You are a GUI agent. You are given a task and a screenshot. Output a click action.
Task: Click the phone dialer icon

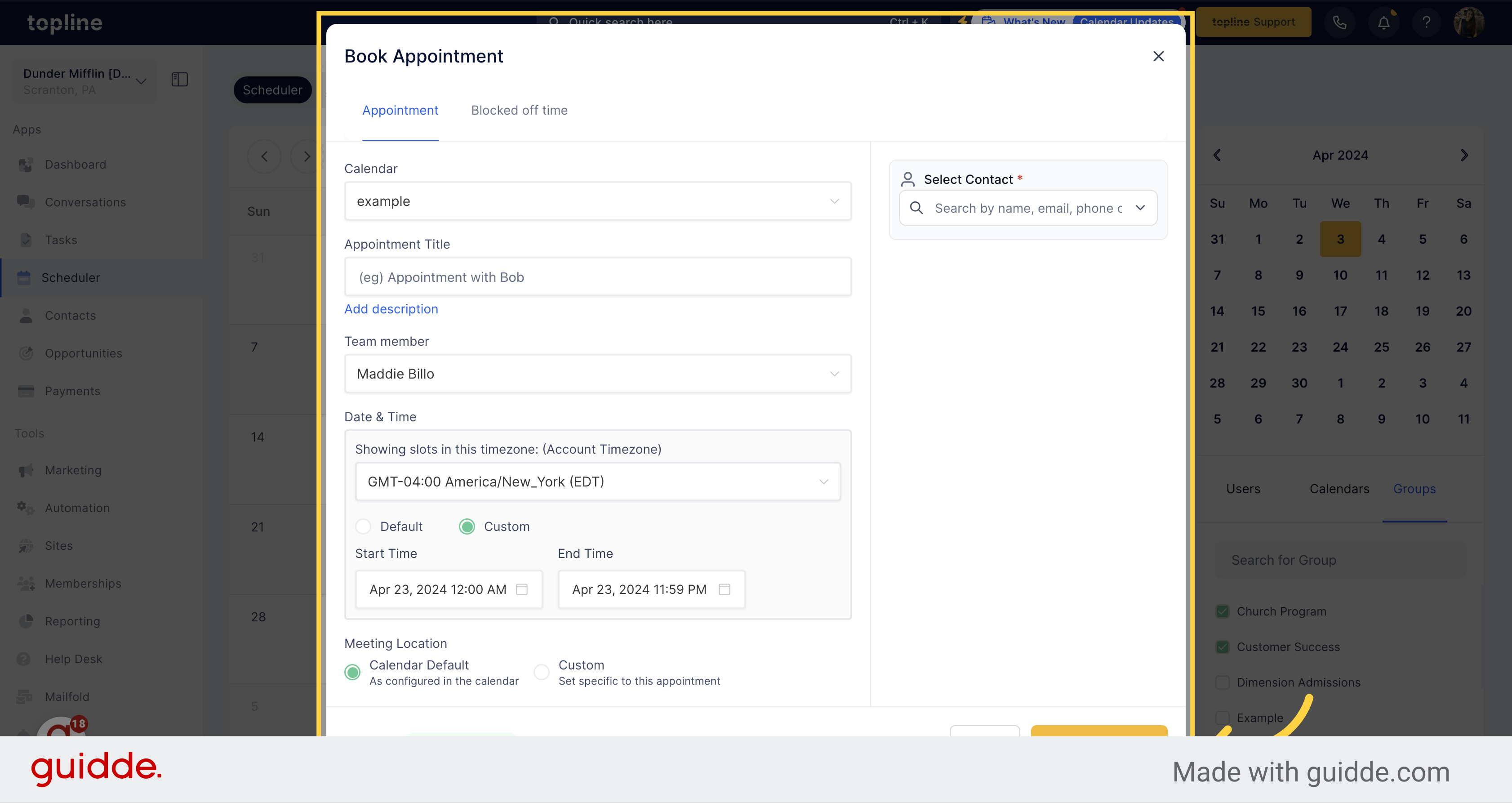[1339, 22]
